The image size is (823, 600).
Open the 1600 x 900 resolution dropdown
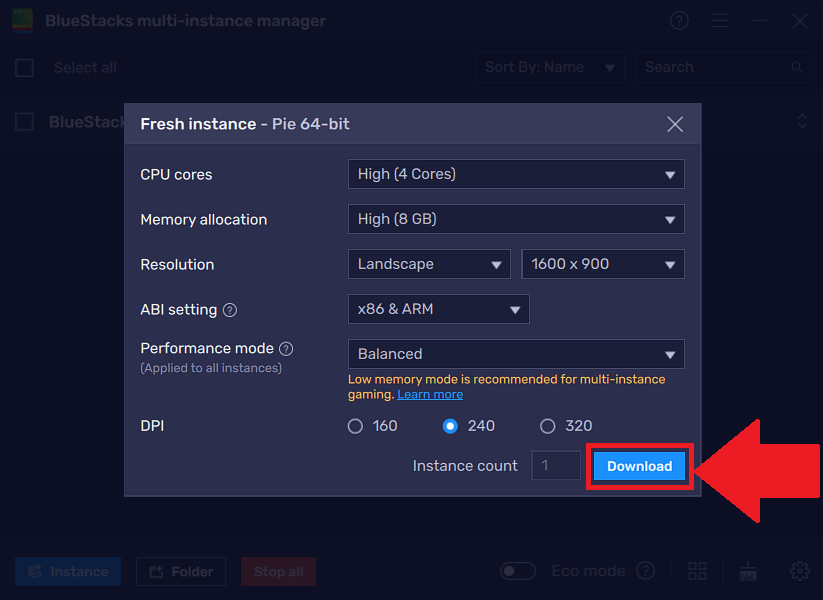click(x=603, y=264)
